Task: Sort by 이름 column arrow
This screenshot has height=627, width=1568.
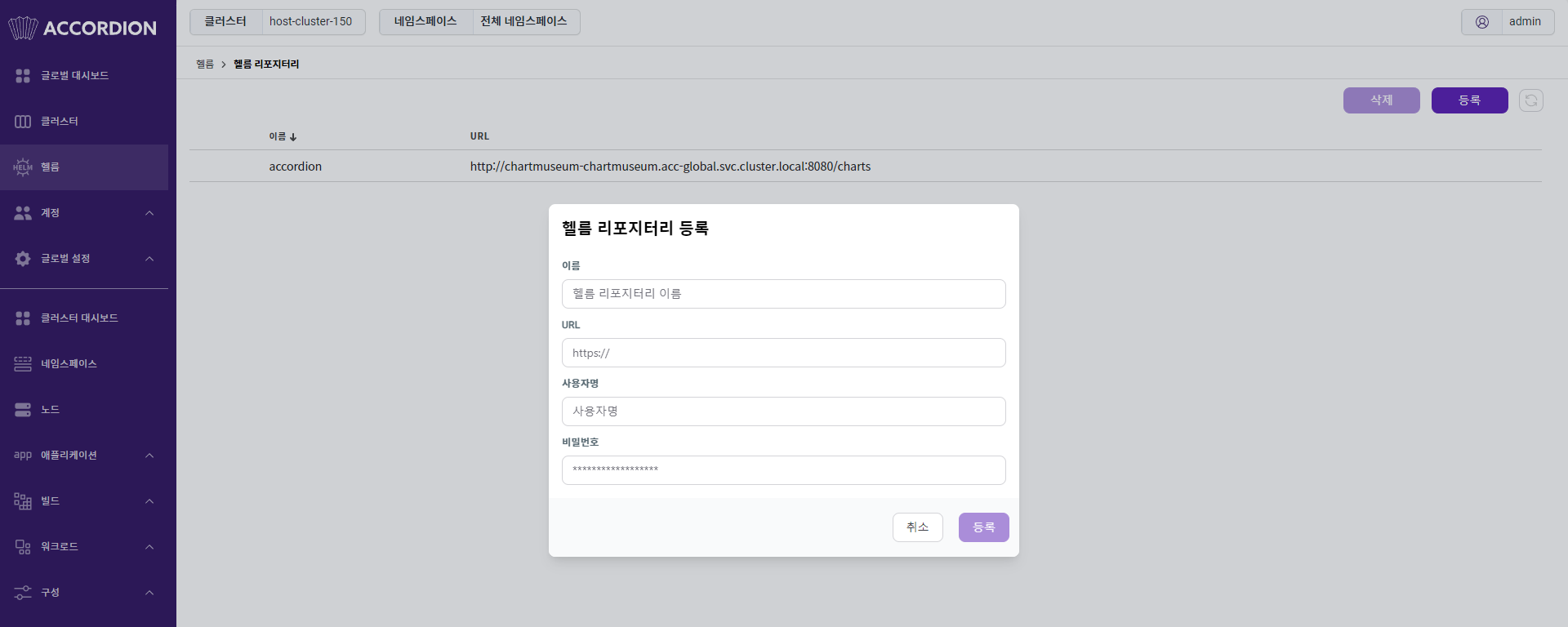Action: coord(293,137)
